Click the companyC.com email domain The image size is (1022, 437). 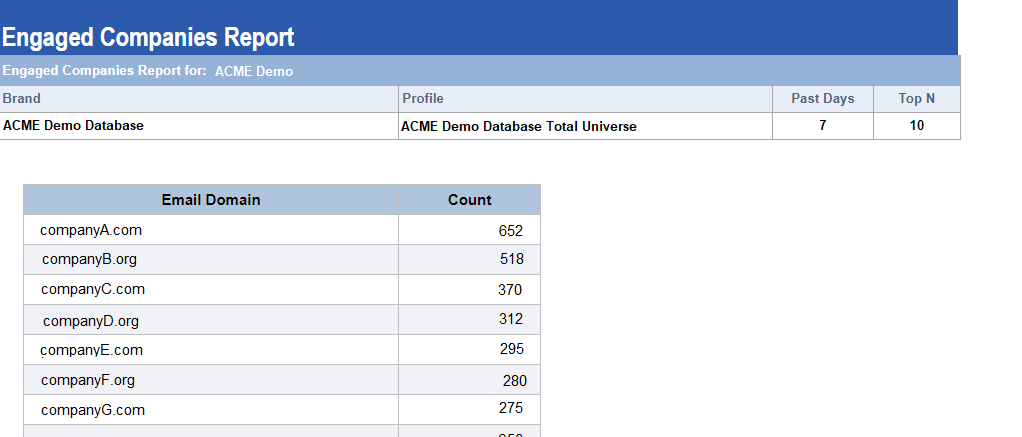point(93,290)
